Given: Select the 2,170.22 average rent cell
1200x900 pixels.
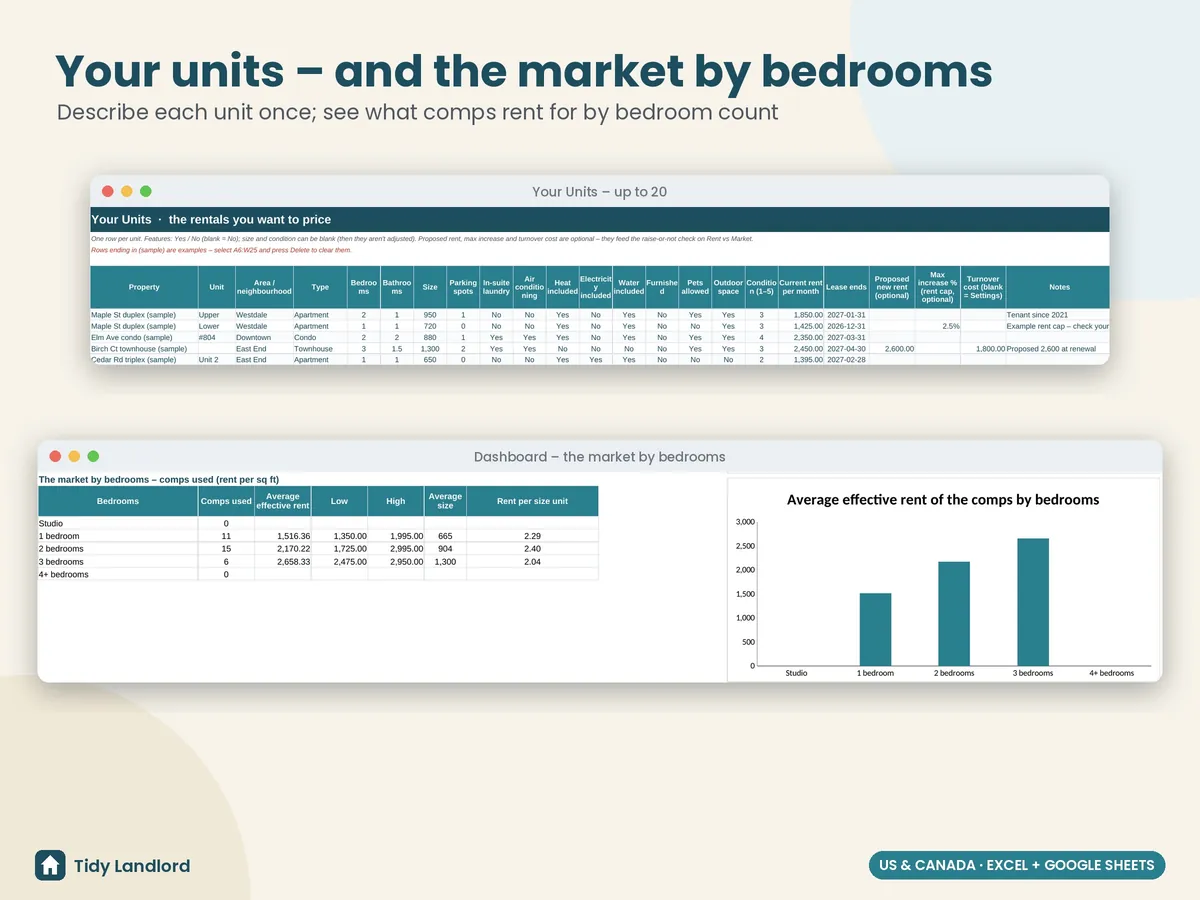Looking at the screenshot, I should click(x=283, y=549).
